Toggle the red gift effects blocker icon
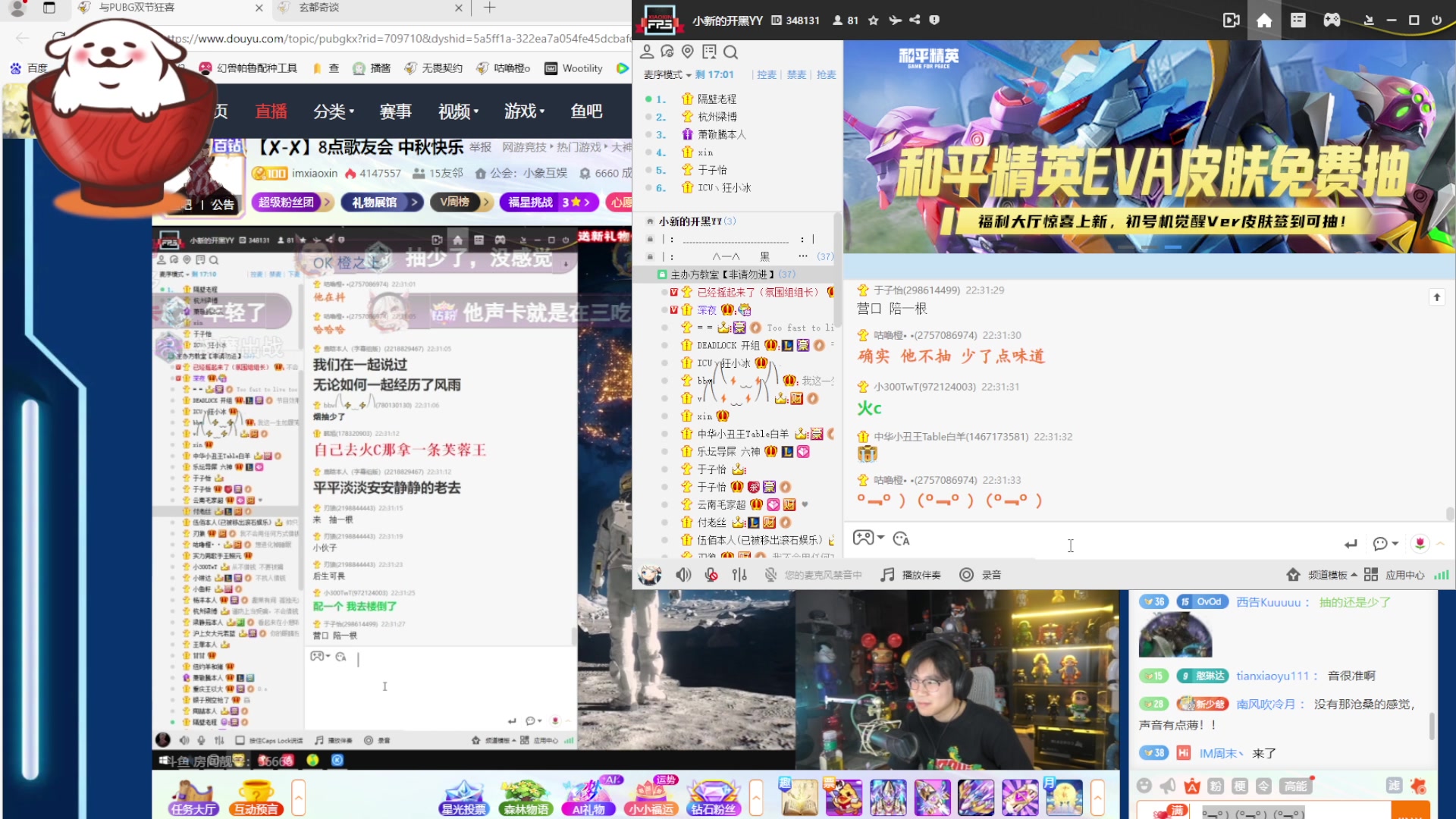This screenshot has width=1456, height=819. 1418,786
